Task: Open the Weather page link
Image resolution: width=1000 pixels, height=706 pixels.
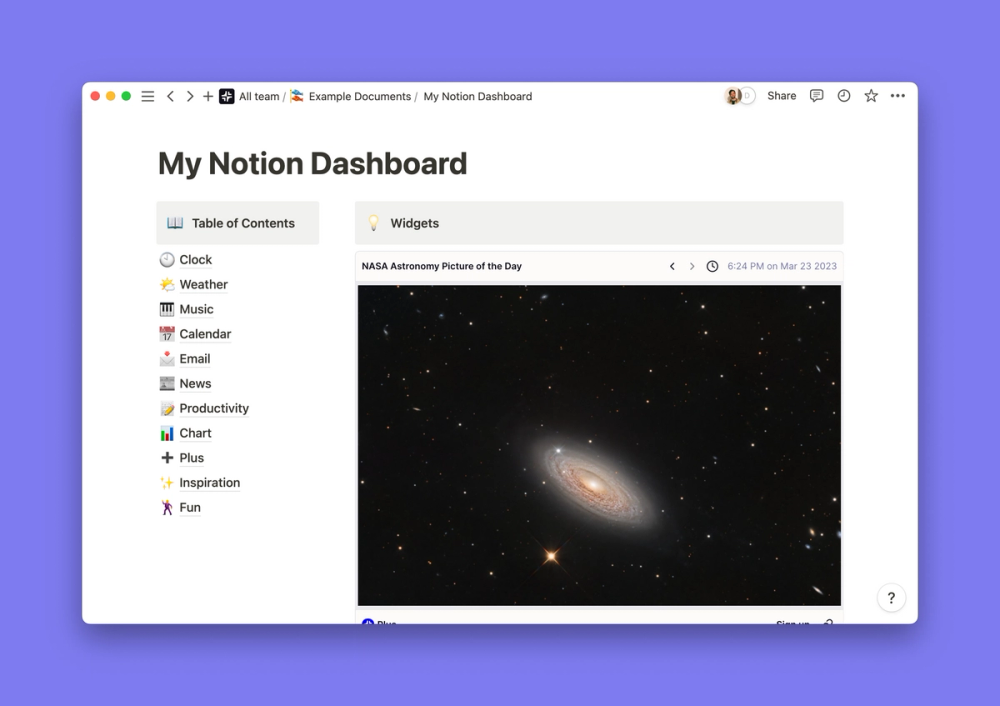Action: pyautogui.click(x=203, y=284)
